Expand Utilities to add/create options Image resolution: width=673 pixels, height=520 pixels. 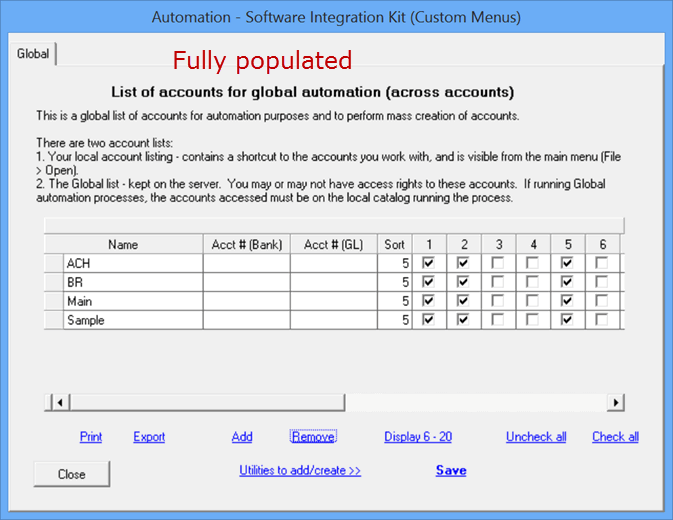(300, 471)
